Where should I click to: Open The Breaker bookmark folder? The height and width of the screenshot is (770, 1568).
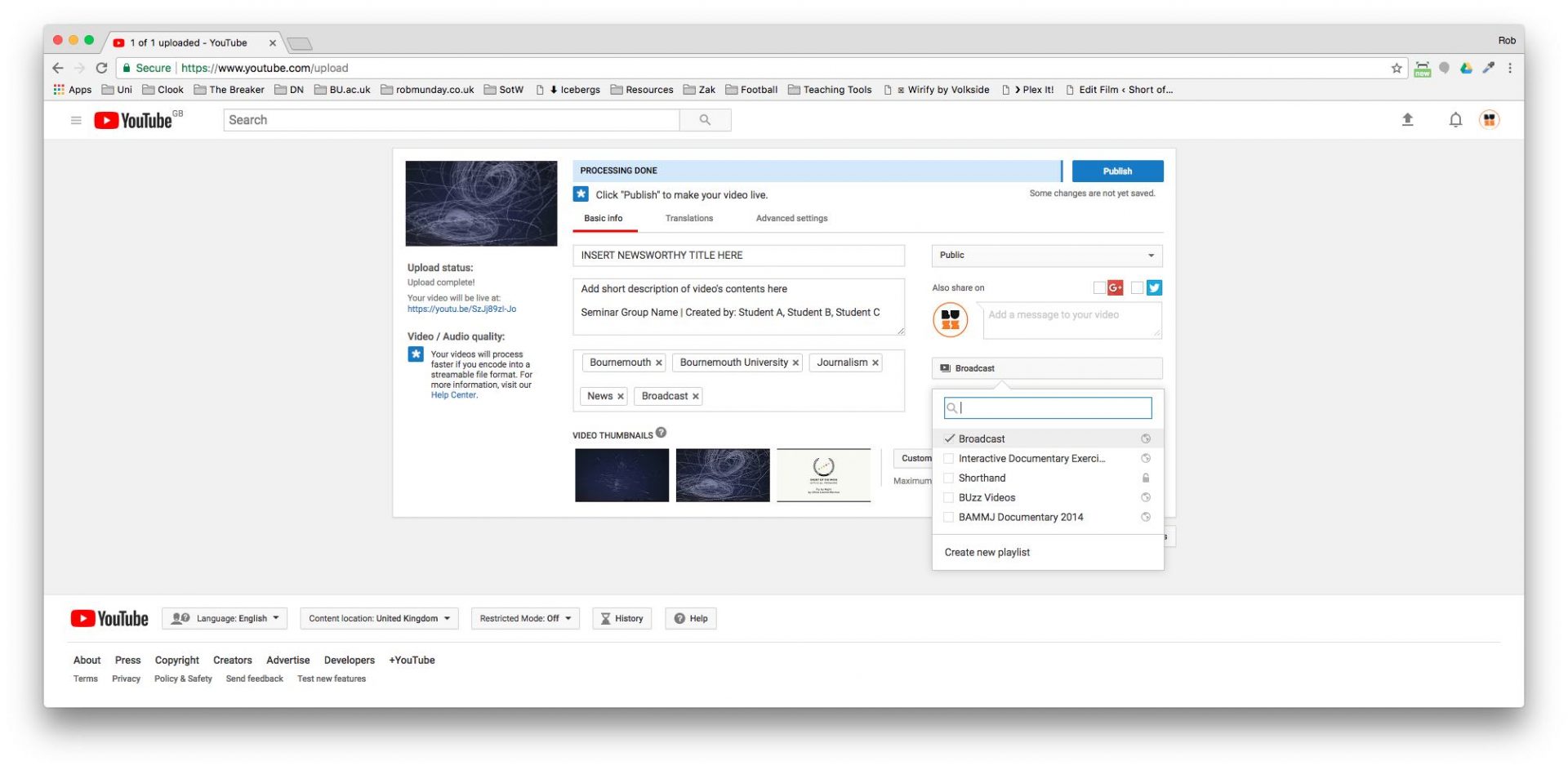pyautogui.click(x=229, y=90)
